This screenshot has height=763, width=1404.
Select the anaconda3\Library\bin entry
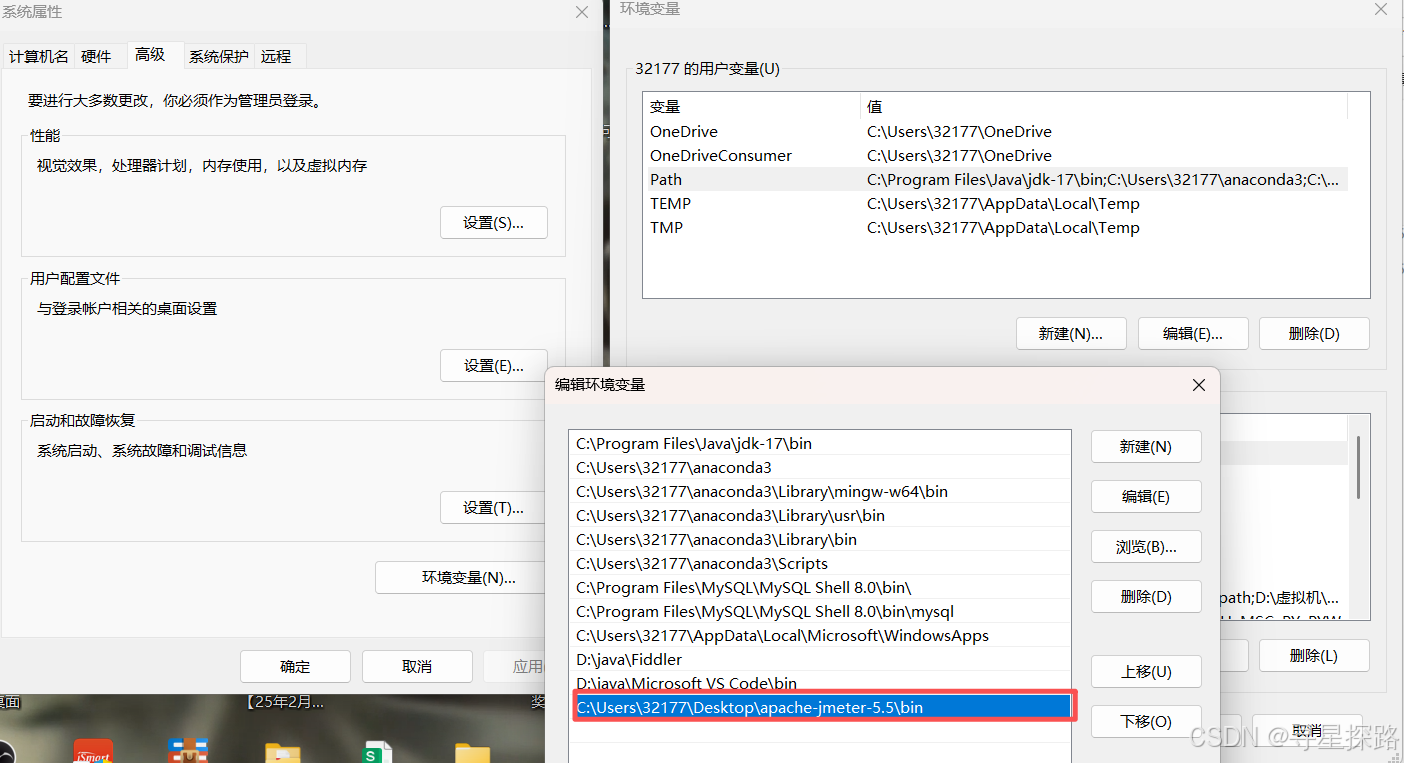click(820, 540)
